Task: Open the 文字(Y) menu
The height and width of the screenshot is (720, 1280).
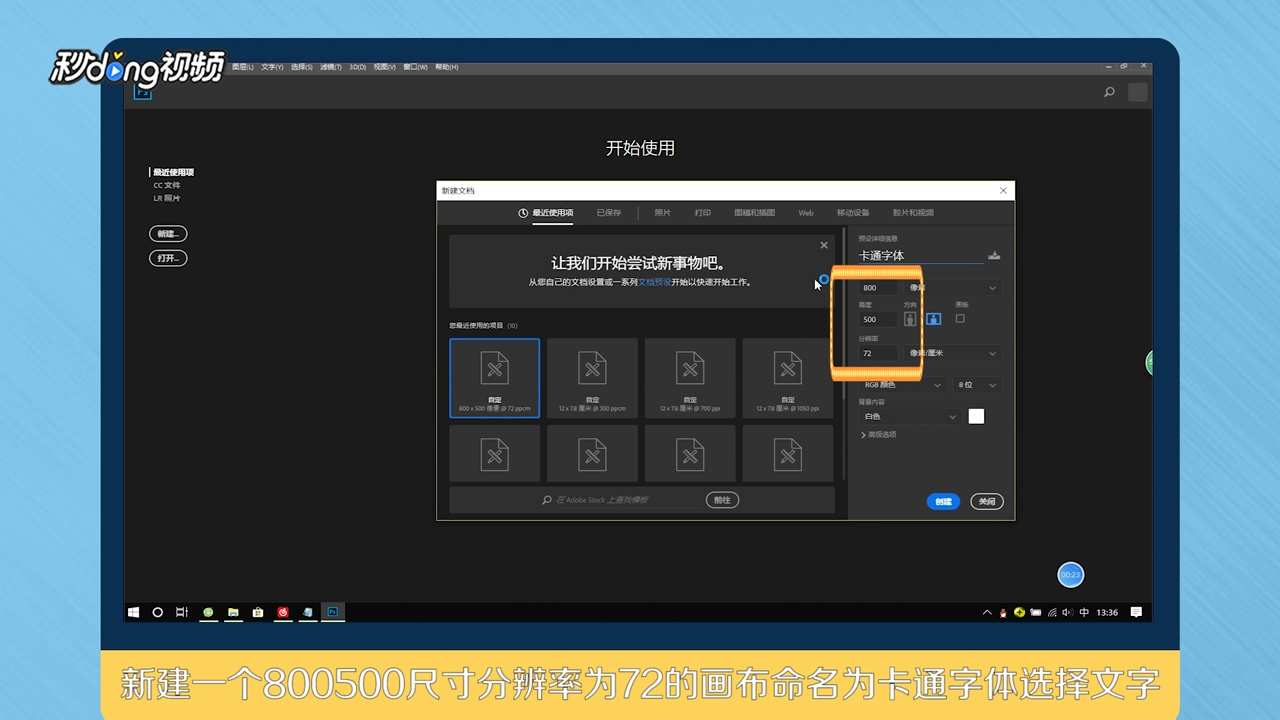Action: [272, 67]
